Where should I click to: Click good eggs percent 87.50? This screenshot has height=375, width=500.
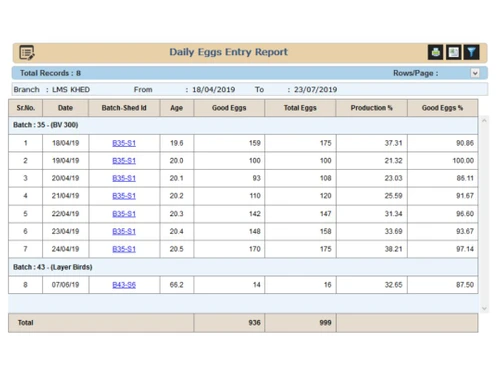[x=465, y=285]
